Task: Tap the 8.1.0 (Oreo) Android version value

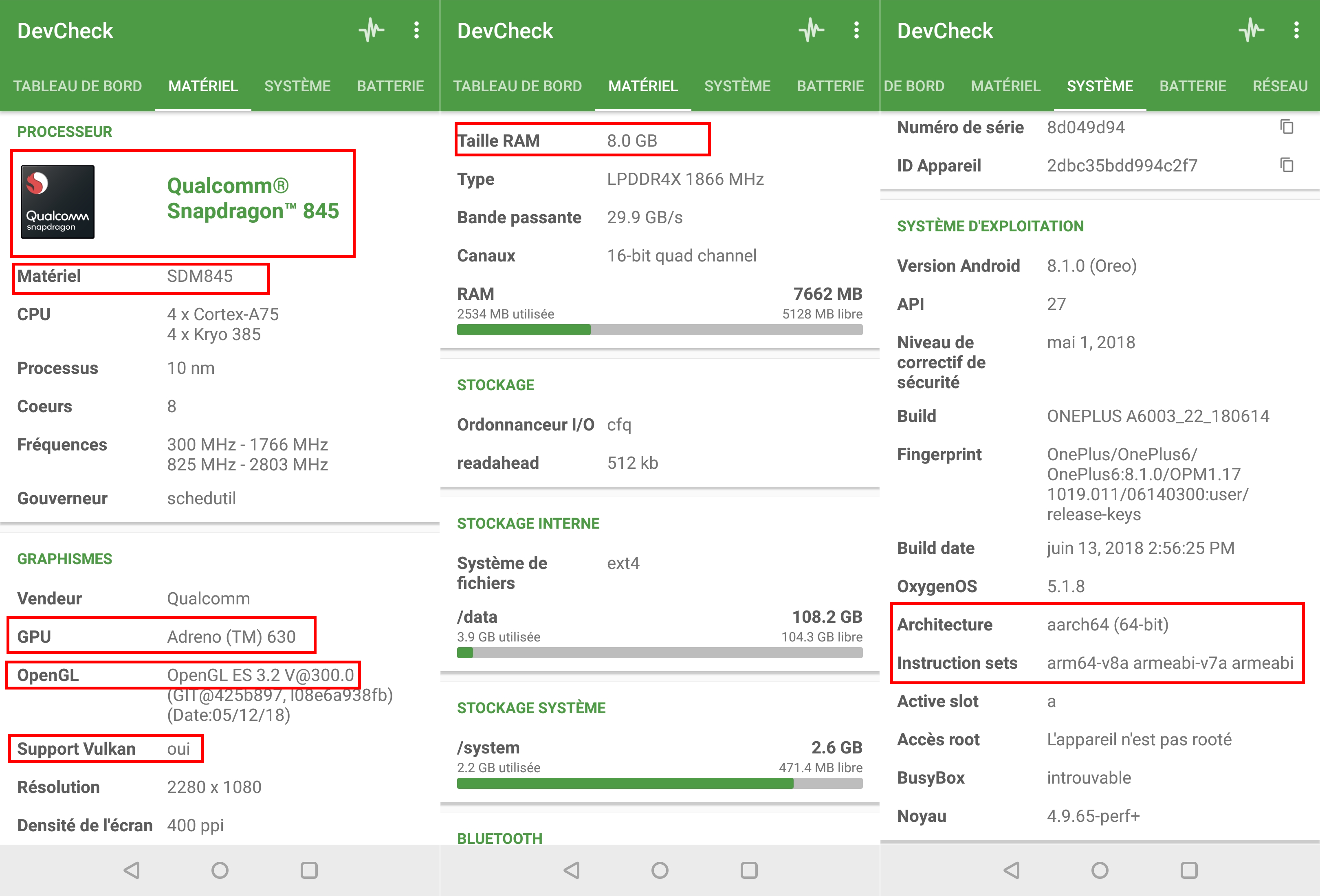Action: tap(1092, 266)
